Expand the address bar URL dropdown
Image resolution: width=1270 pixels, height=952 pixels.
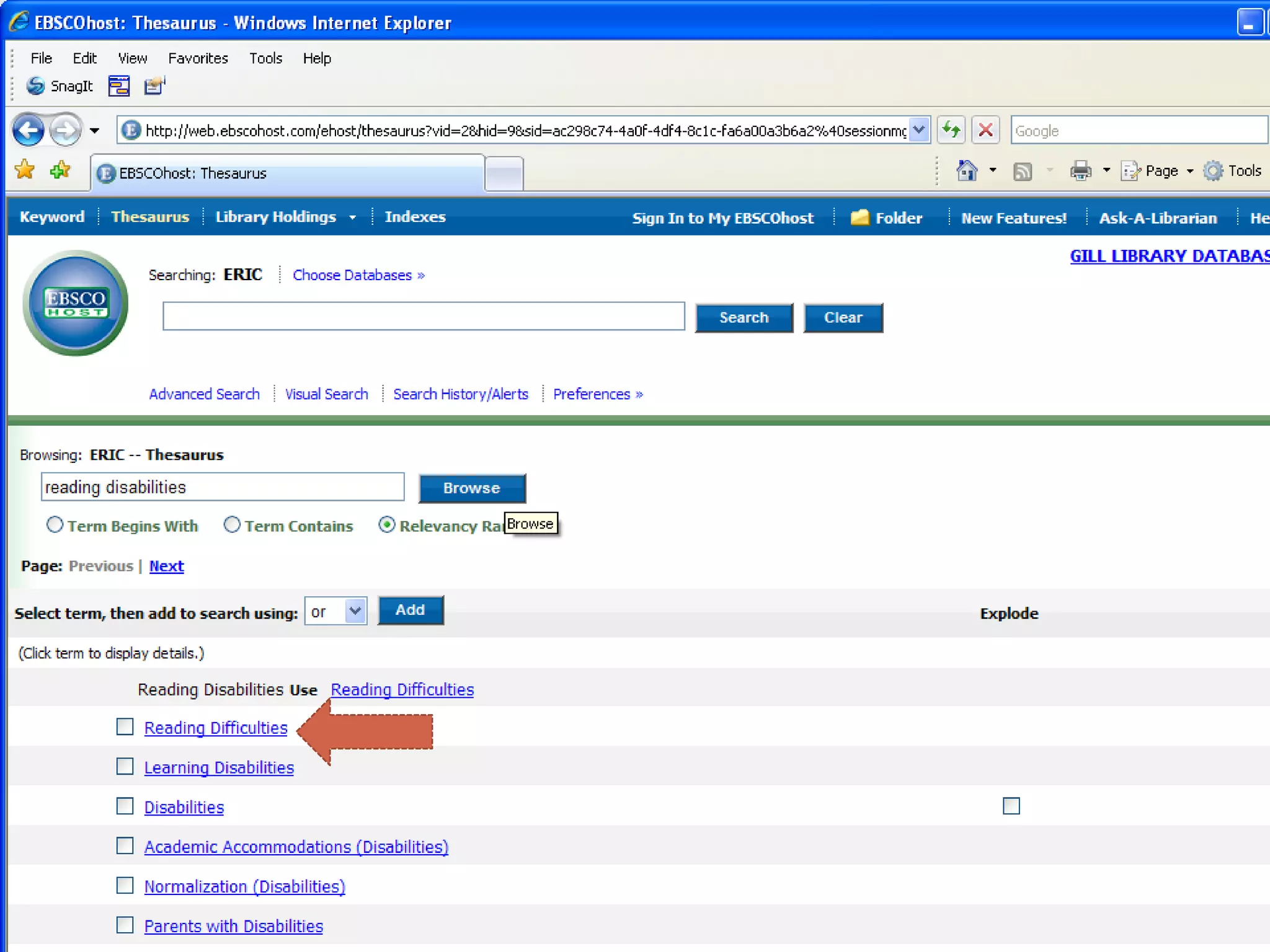coord(919,130)
